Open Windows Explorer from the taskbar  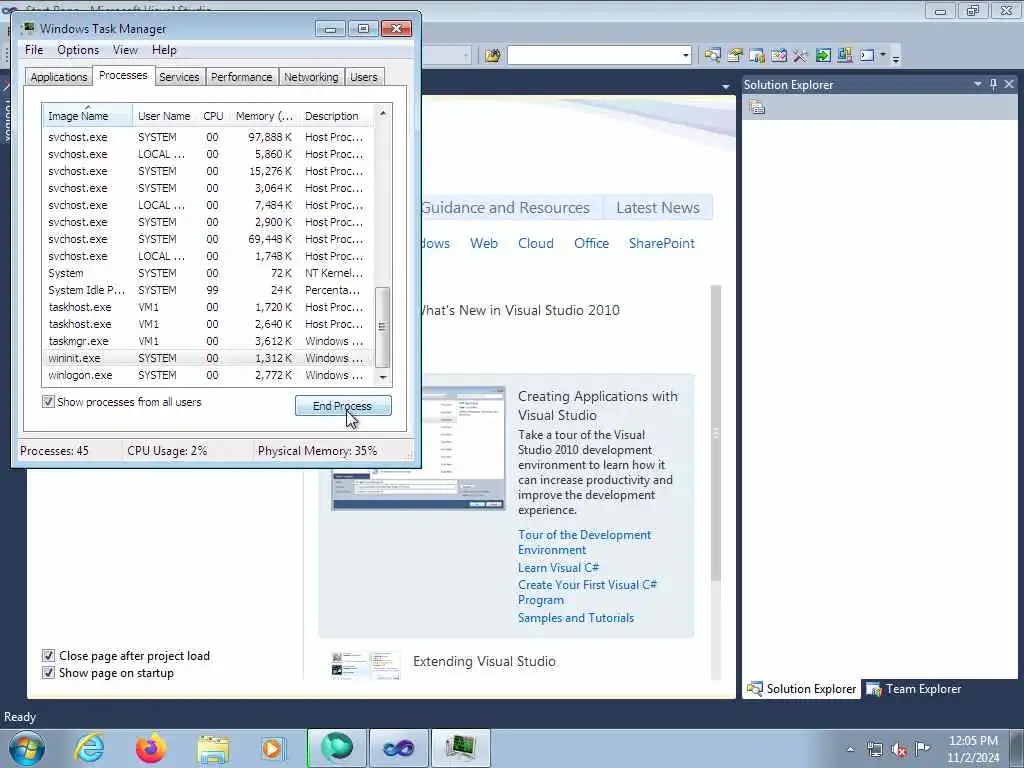click(213, 748)
